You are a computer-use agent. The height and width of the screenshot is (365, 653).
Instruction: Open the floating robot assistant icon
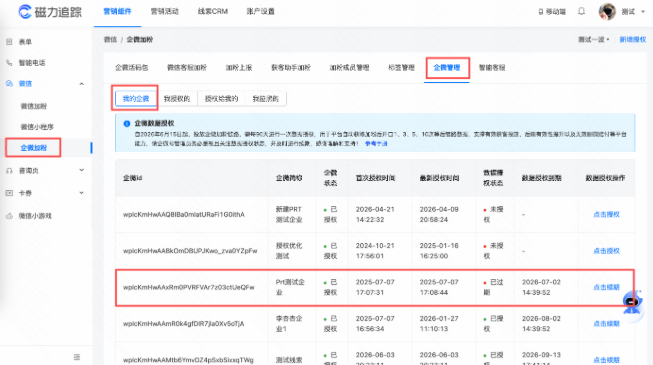632,303
